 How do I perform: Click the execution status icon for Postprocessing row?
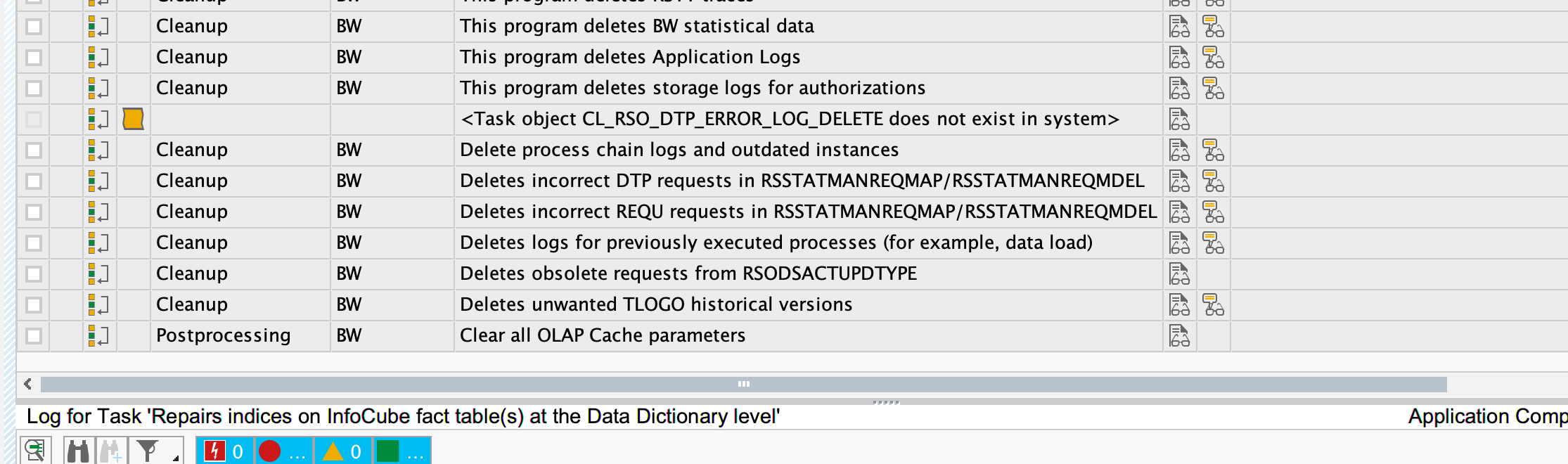pos(98,336)
